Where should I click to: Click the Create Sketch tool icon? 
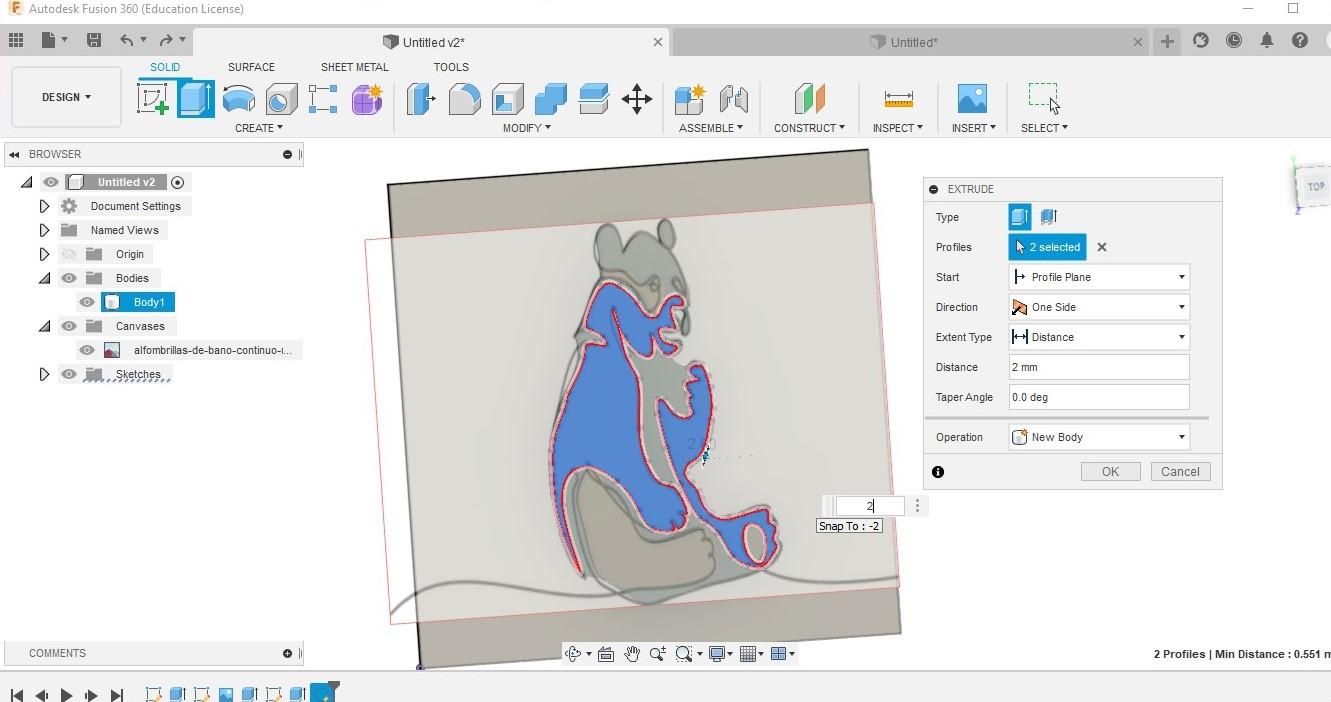pos(153,99)
